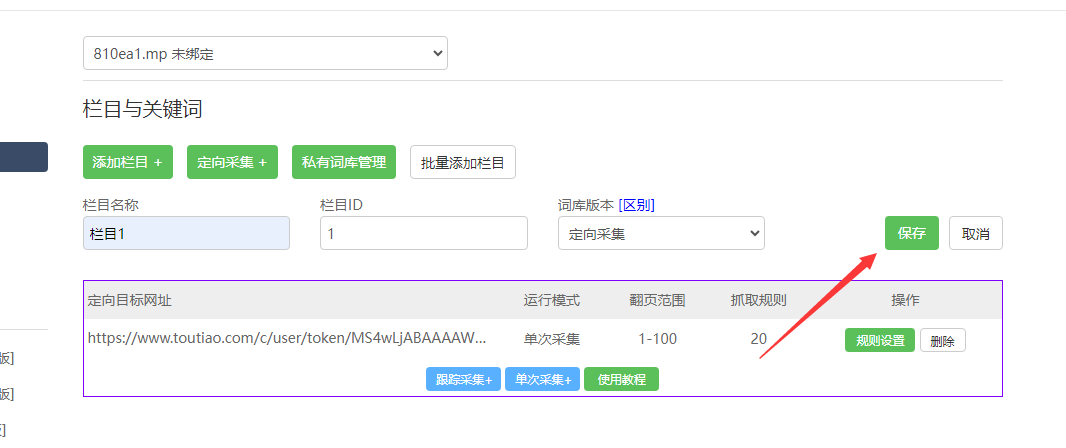The height and width of the screenshot is (448, 1066).
Task: Click the green 添加栏目 + button
Action: pyautogui.click(x=127, y=162)
